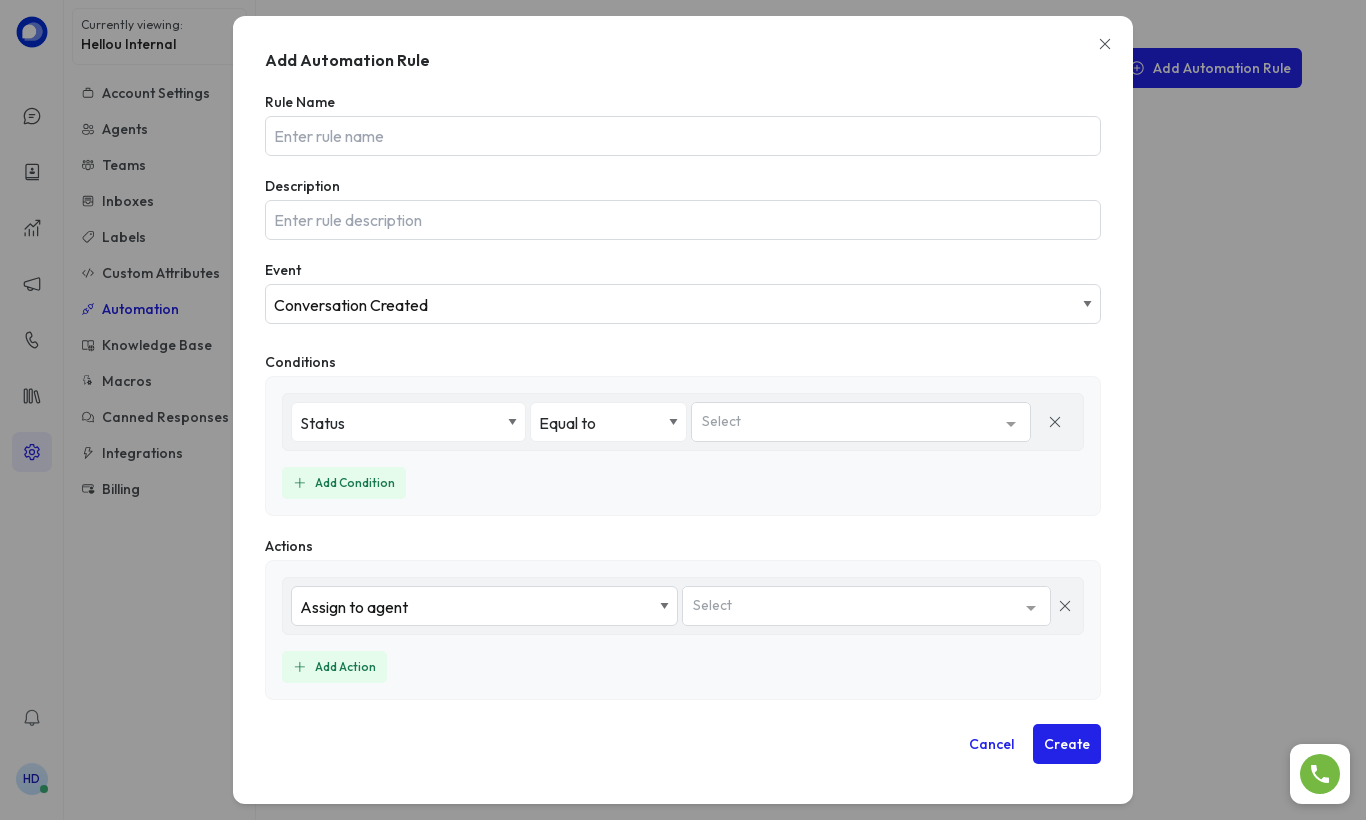Open the action value Select dropdown

click(x=866, y=606)
